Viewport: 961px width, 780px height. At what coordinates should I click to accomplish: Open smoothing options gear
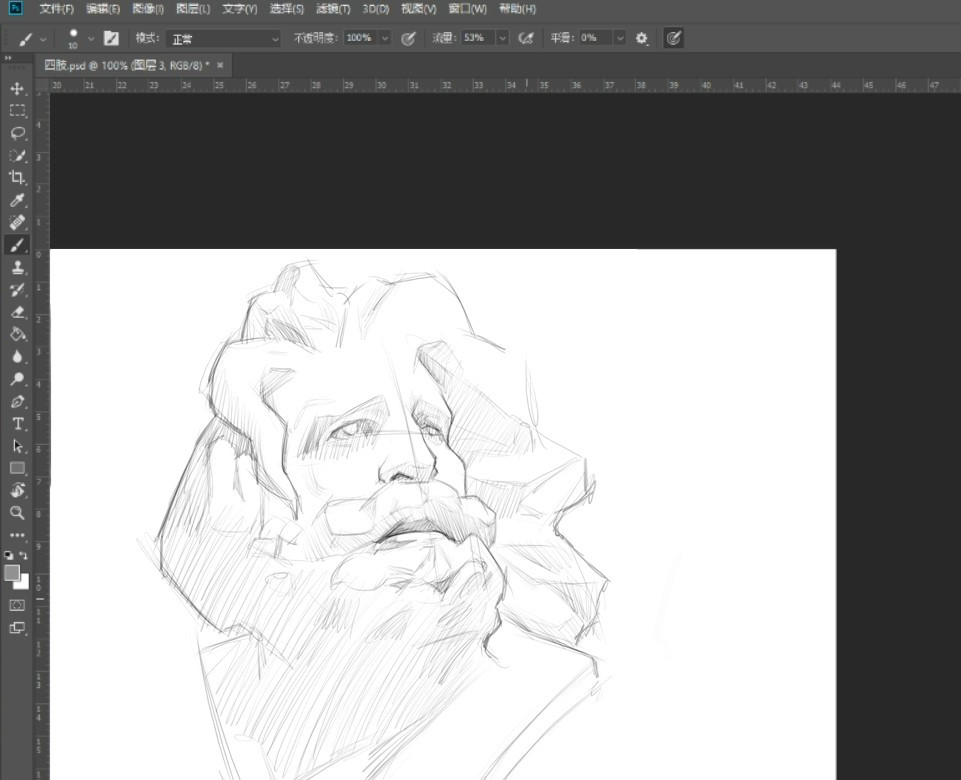click(642, 38)
